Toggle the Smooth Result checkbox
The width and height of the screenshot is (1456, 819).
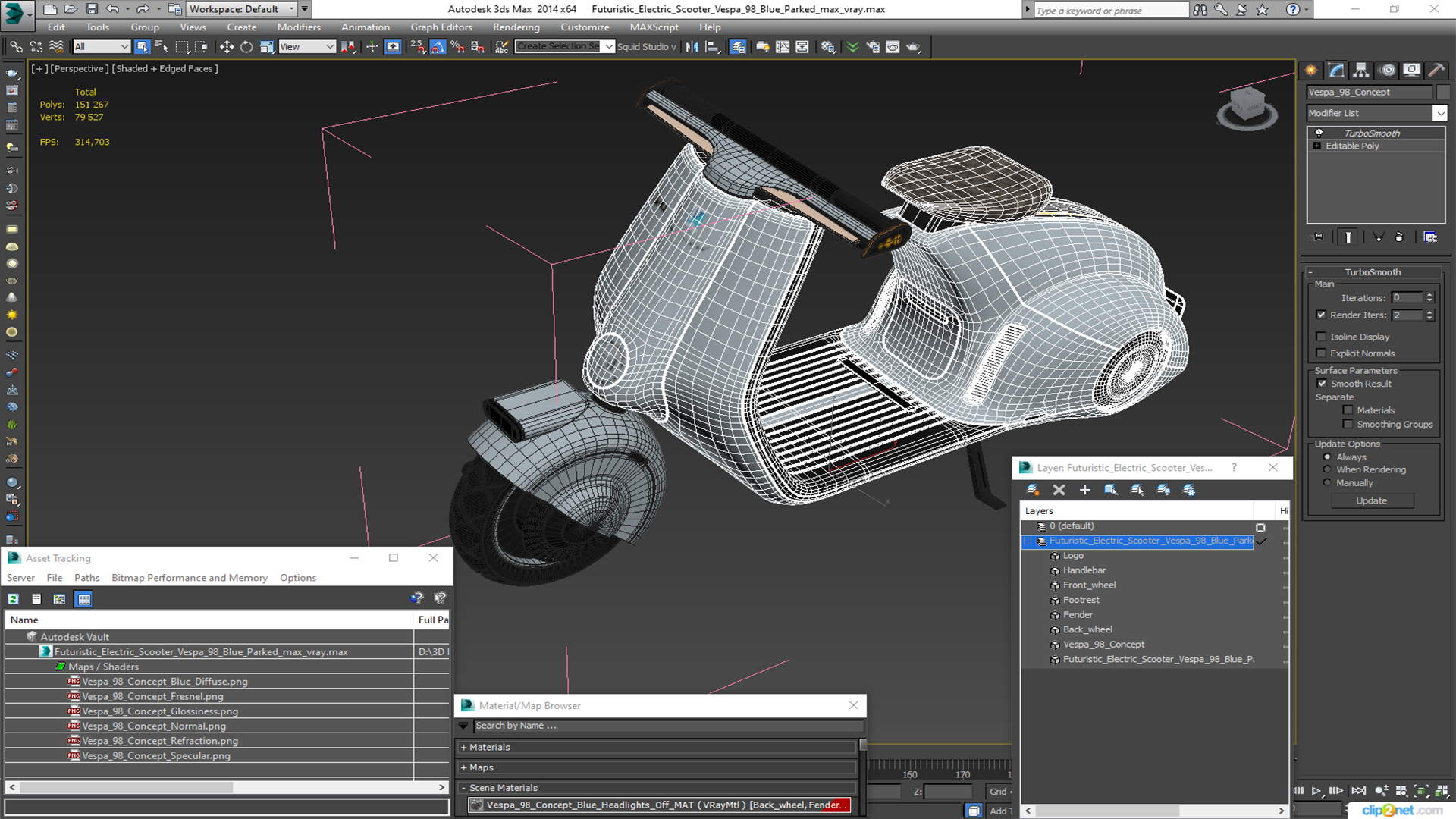click(x=1322, y=384)
